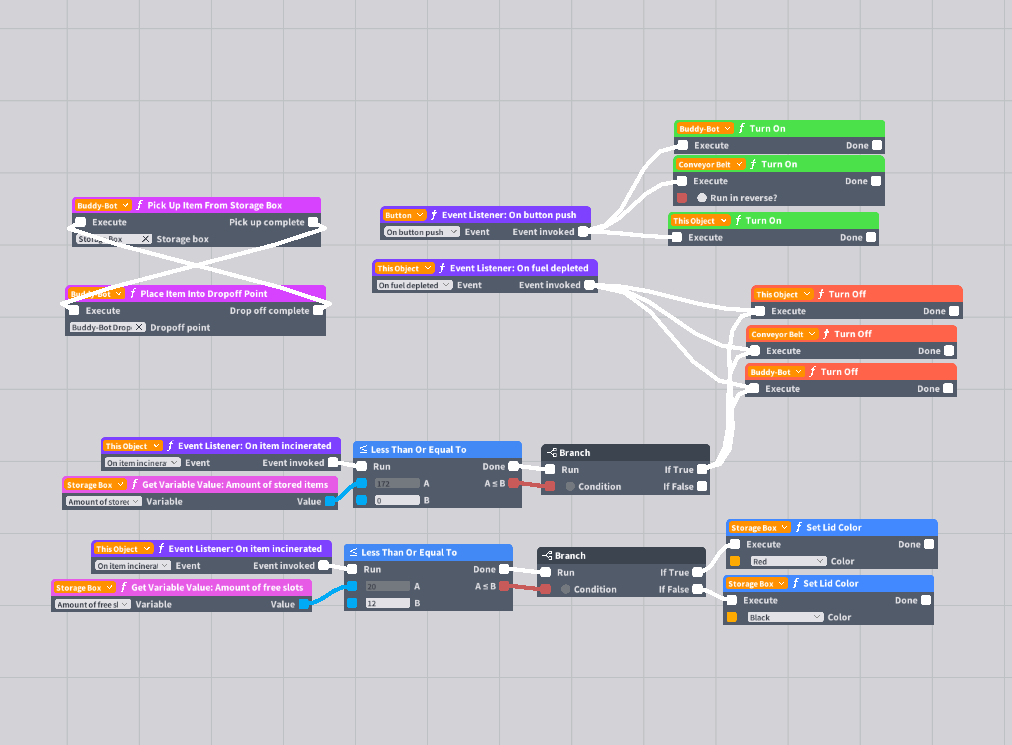The width and height of the screenshot is (1012, 745).
Task: Expand the Black lid color dropdown
Action: pyautogui.click(x=785, y=617)
